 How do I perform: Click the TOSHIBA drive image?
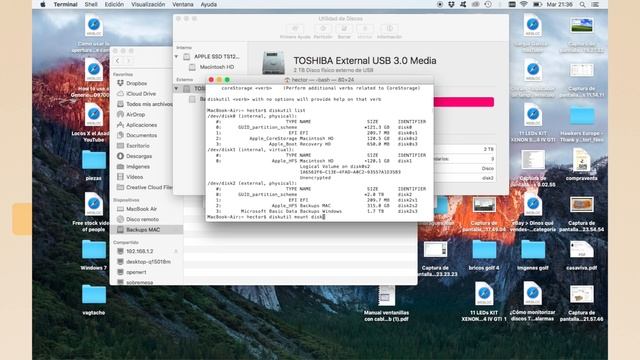point(273,62)
